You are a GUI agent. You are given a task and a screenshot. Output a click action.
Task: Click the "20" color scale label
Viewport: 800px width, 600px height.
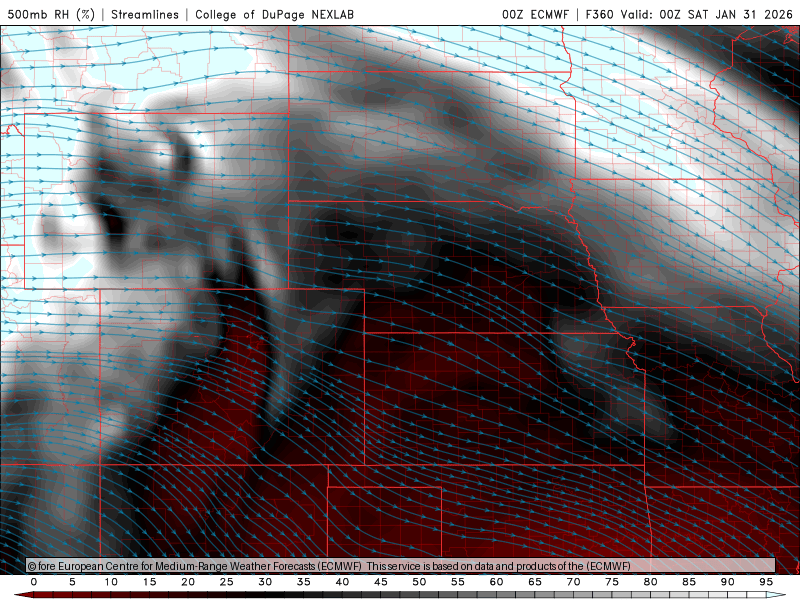click(188, 582)
